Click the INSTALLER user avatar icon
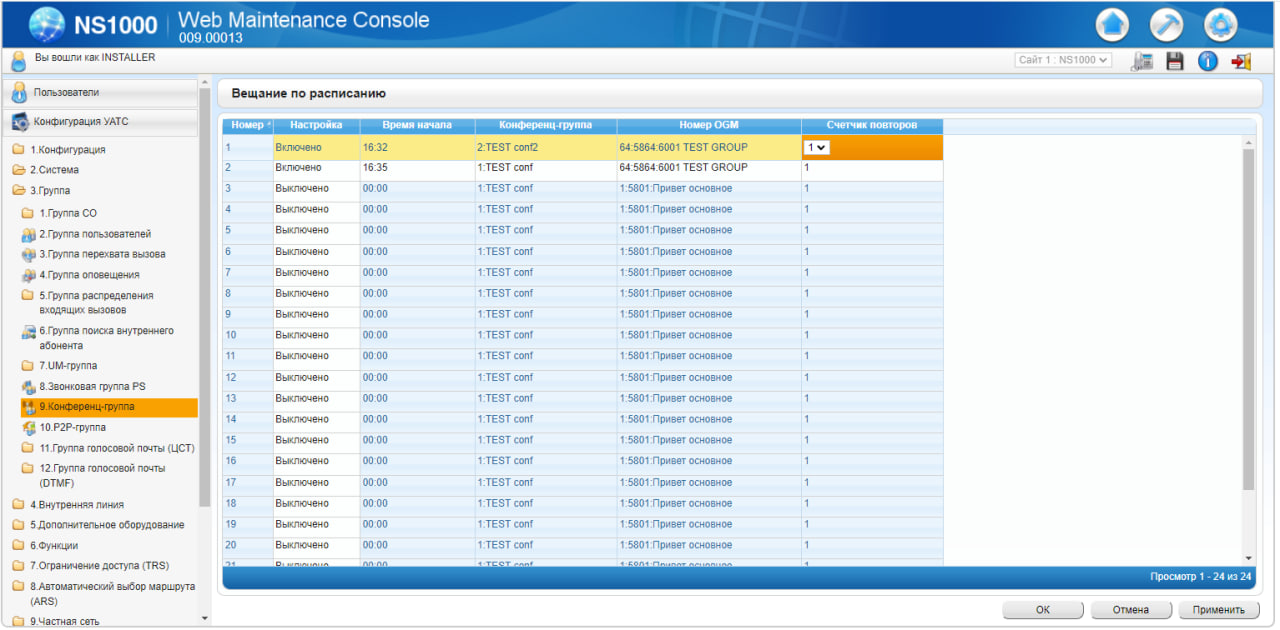 [x=18, y=60]
